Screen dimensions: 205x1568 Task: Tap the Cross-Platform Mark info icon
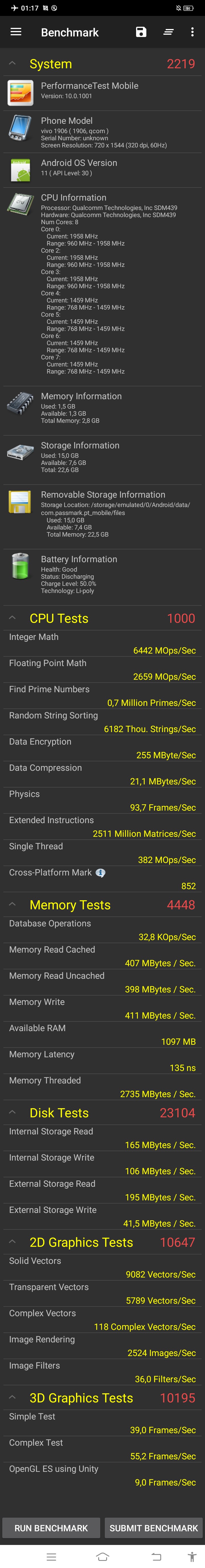coord(101,873)
